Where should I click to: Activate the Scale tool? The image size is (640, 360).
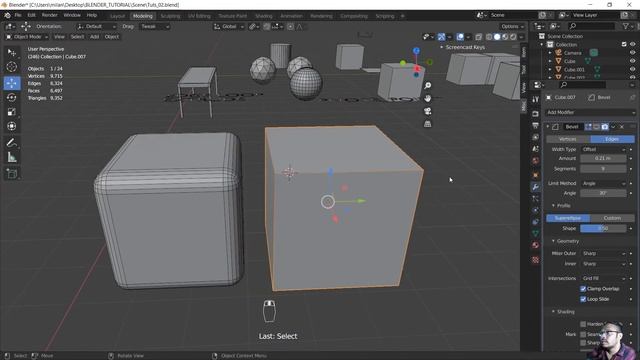point(12,111)
